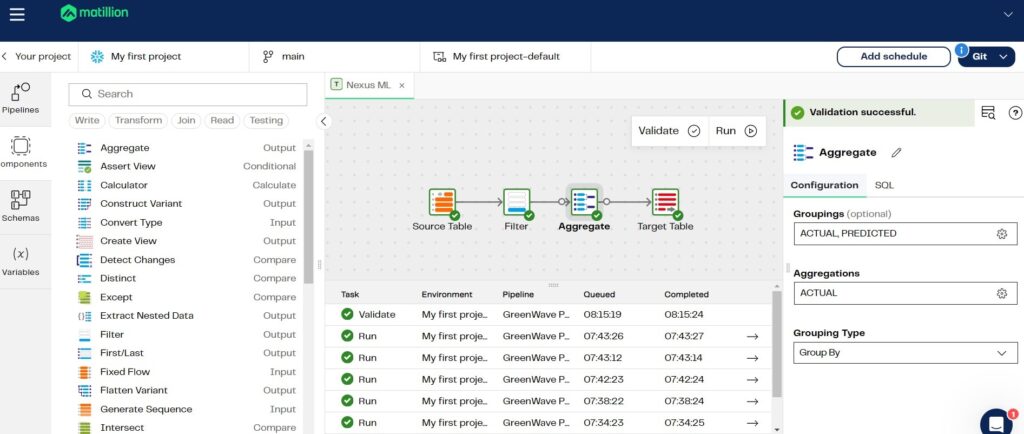Click the pencil icon to rename Aggregate
This screenshot has width=1024, height=434.
[x=897, y=153]
